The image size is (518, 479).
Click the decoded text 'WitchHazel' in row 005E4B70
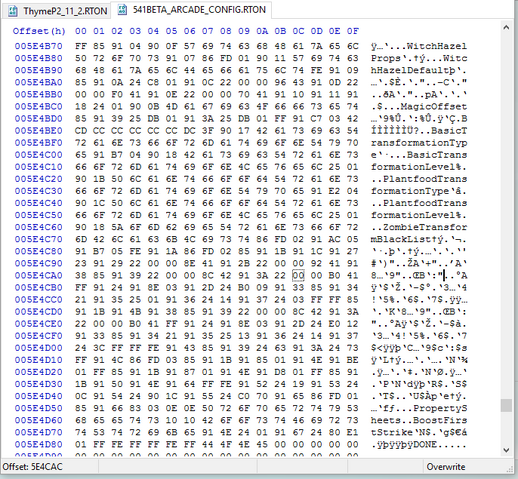[437, 46]
